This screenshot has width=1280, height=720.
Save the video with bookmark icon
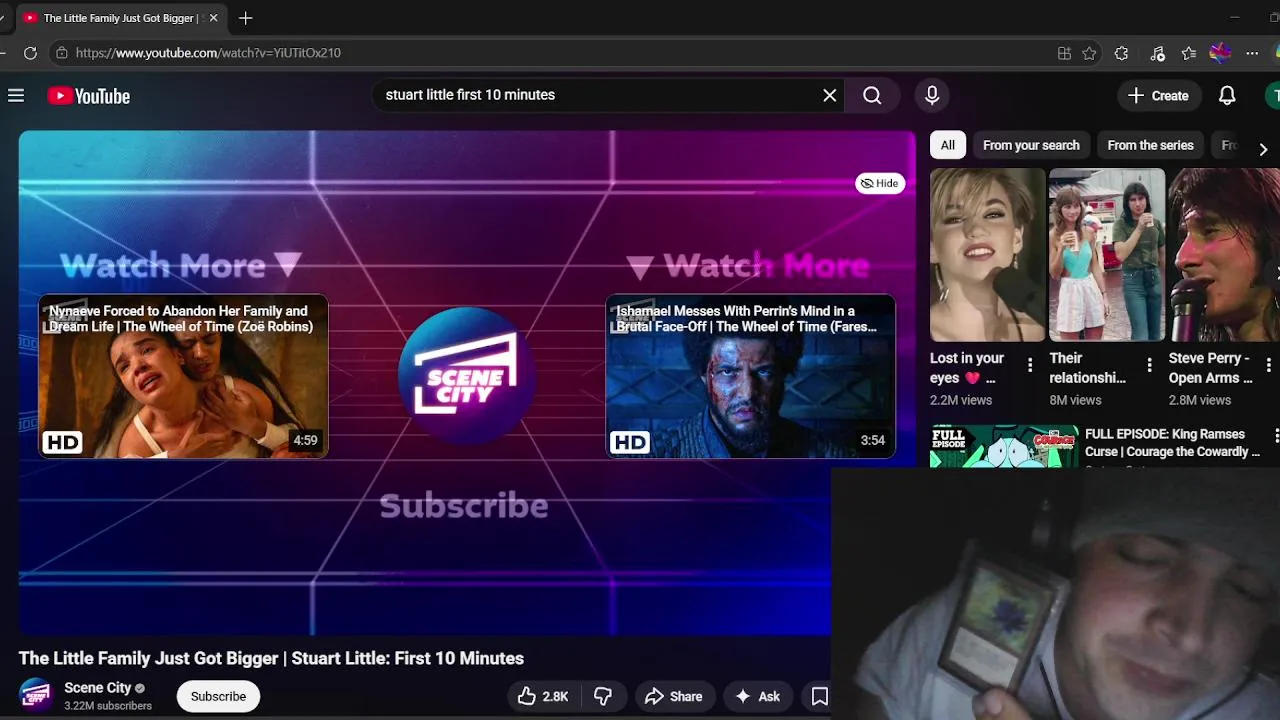pos(819,696)
